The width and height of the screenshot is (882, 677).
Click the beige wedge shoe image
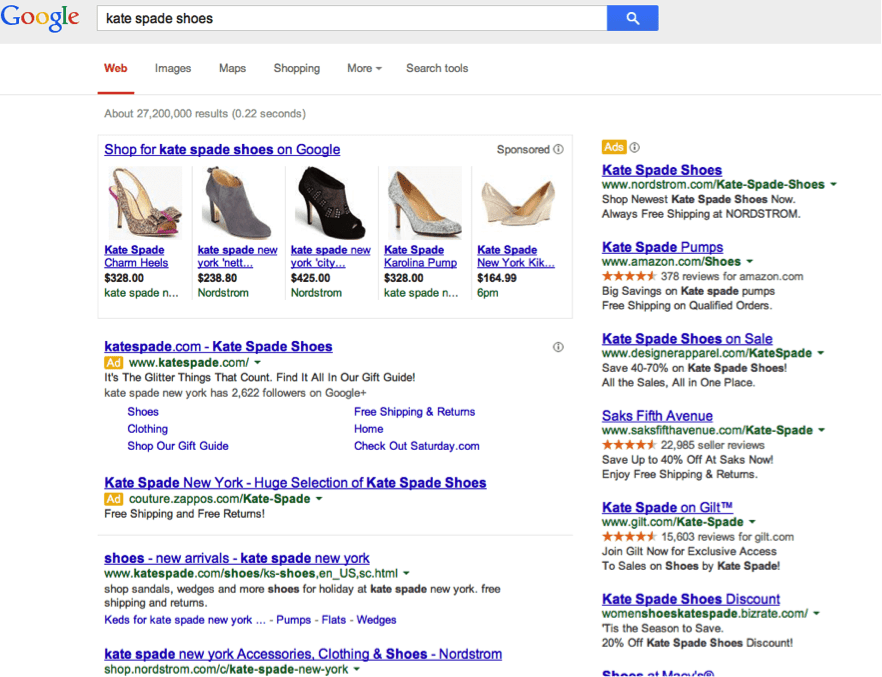coord(518,204)
